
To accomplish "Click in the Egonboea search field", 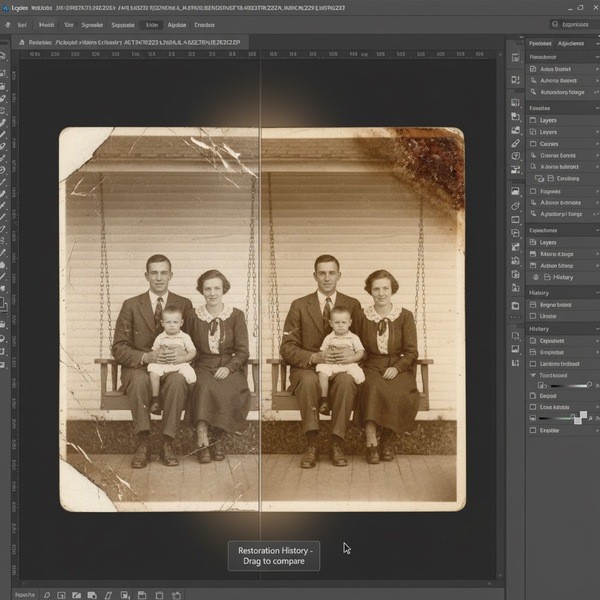I will pos(575,24).
